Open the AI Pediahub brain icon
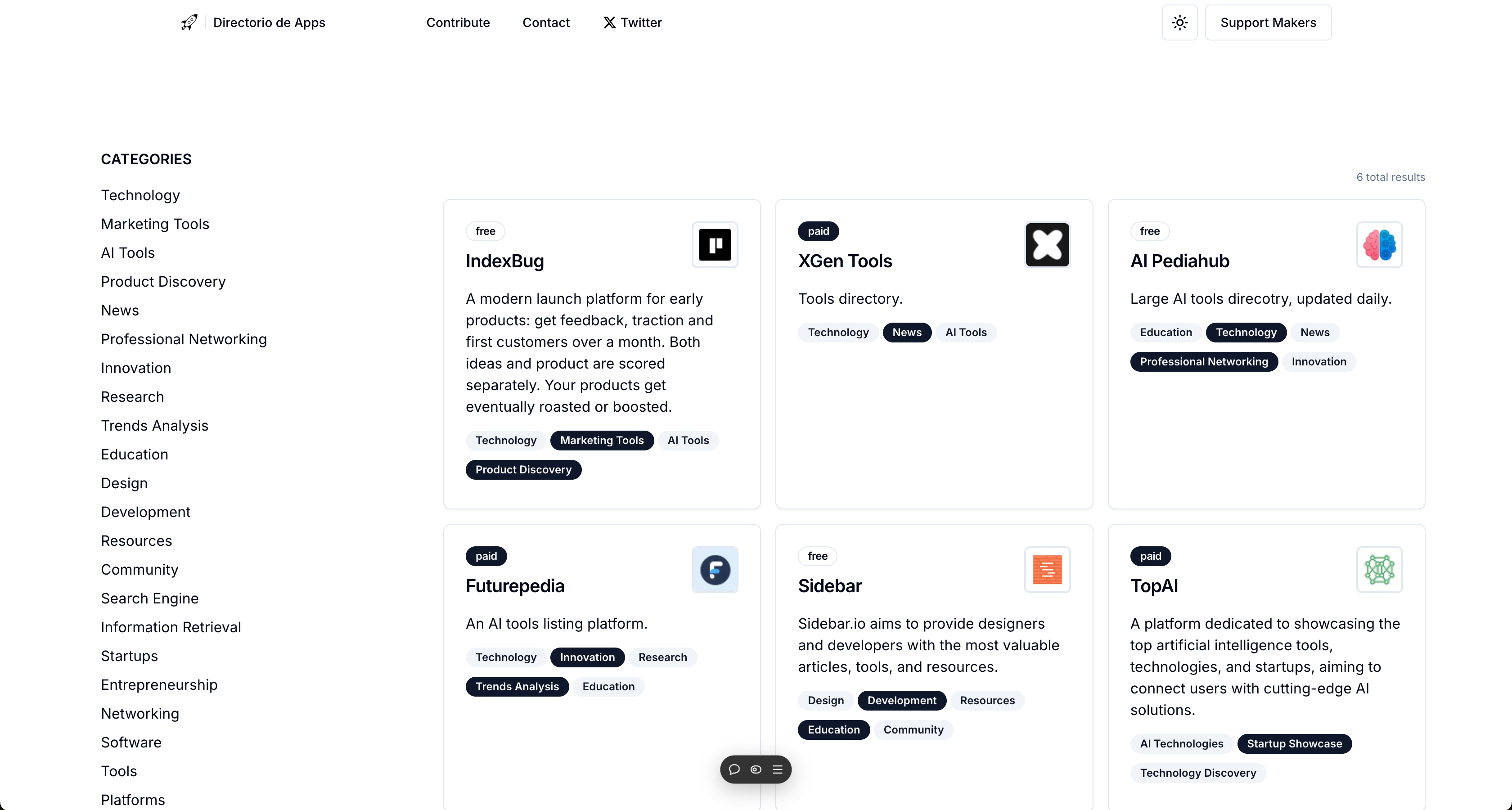Screen dimensions: 1512x810 tap(1379, 245)
